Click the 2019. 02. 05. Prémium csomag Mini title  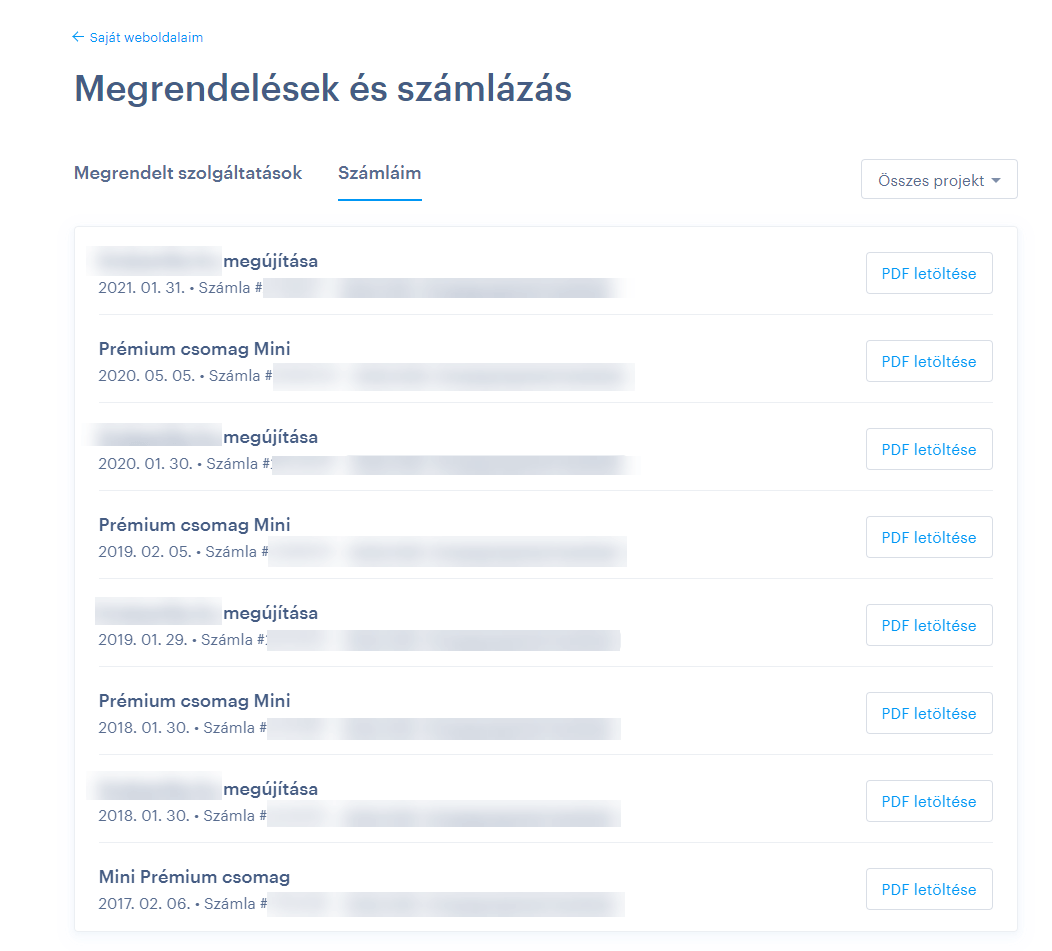click(195, 525)
